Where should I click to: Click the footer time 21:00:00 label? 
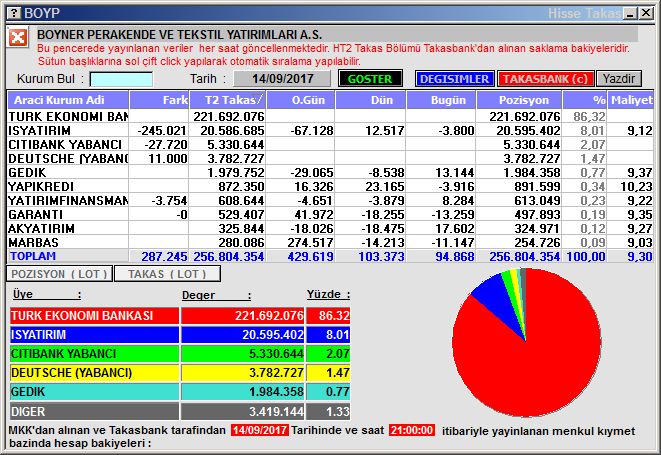click(x=412, y=430)
